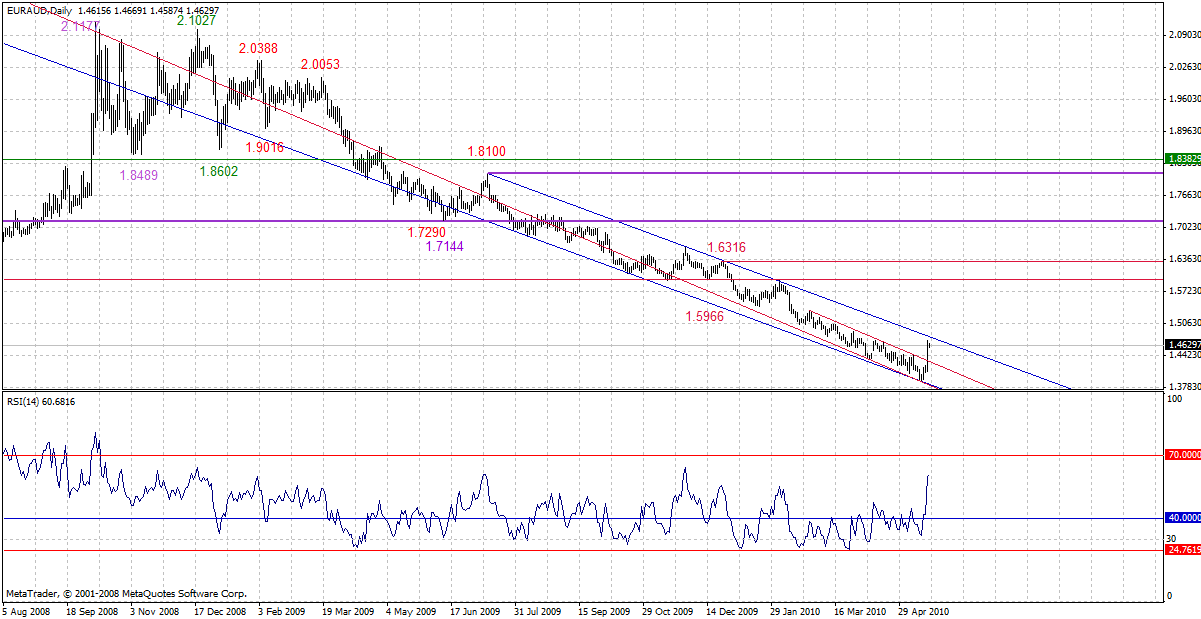Click the red 1.6316 price label

(726, 247)
